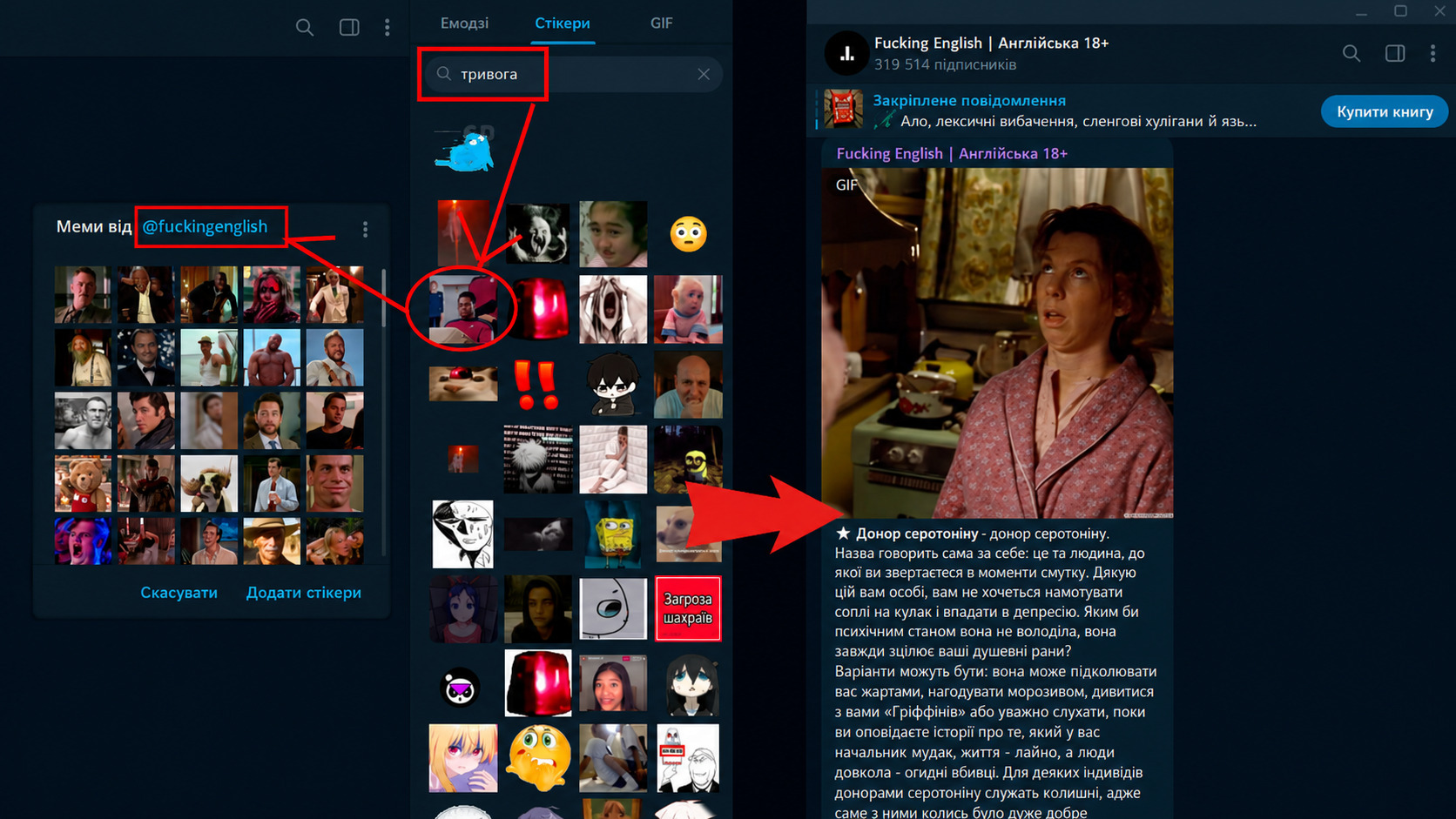This screenshot has width=1456, height=819.
Task: Select the panda-ball sticker with purple visor
Action: click(459, 688)
